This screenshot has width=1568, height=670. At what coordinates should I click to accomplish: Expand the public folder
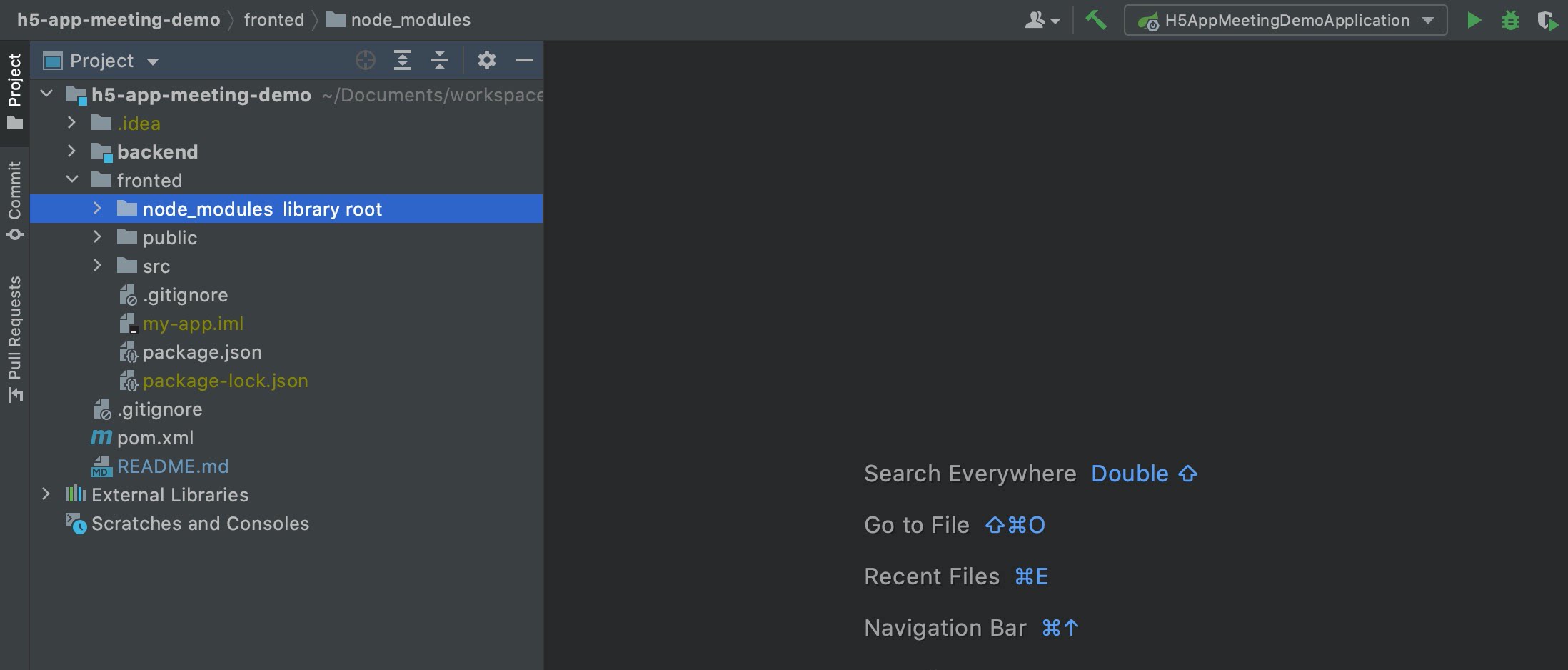click(97, 237)
